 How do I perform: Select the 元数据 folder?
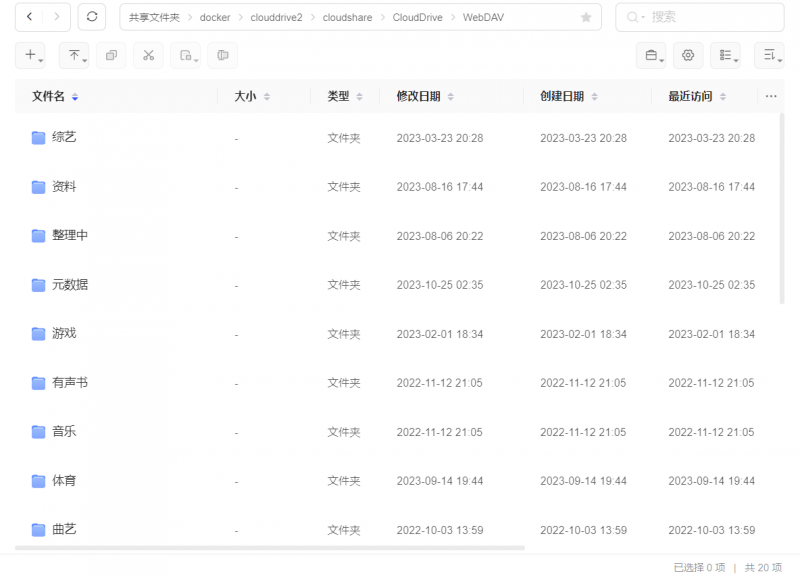coord(70,284)
